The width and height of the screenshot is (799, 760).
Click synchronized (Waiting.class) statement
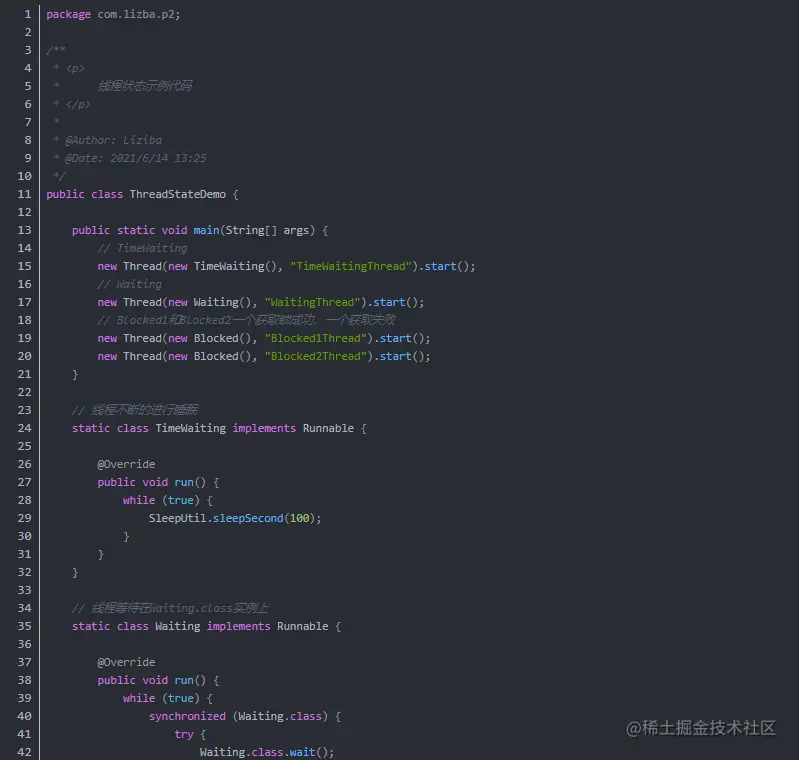pos(245,716)
